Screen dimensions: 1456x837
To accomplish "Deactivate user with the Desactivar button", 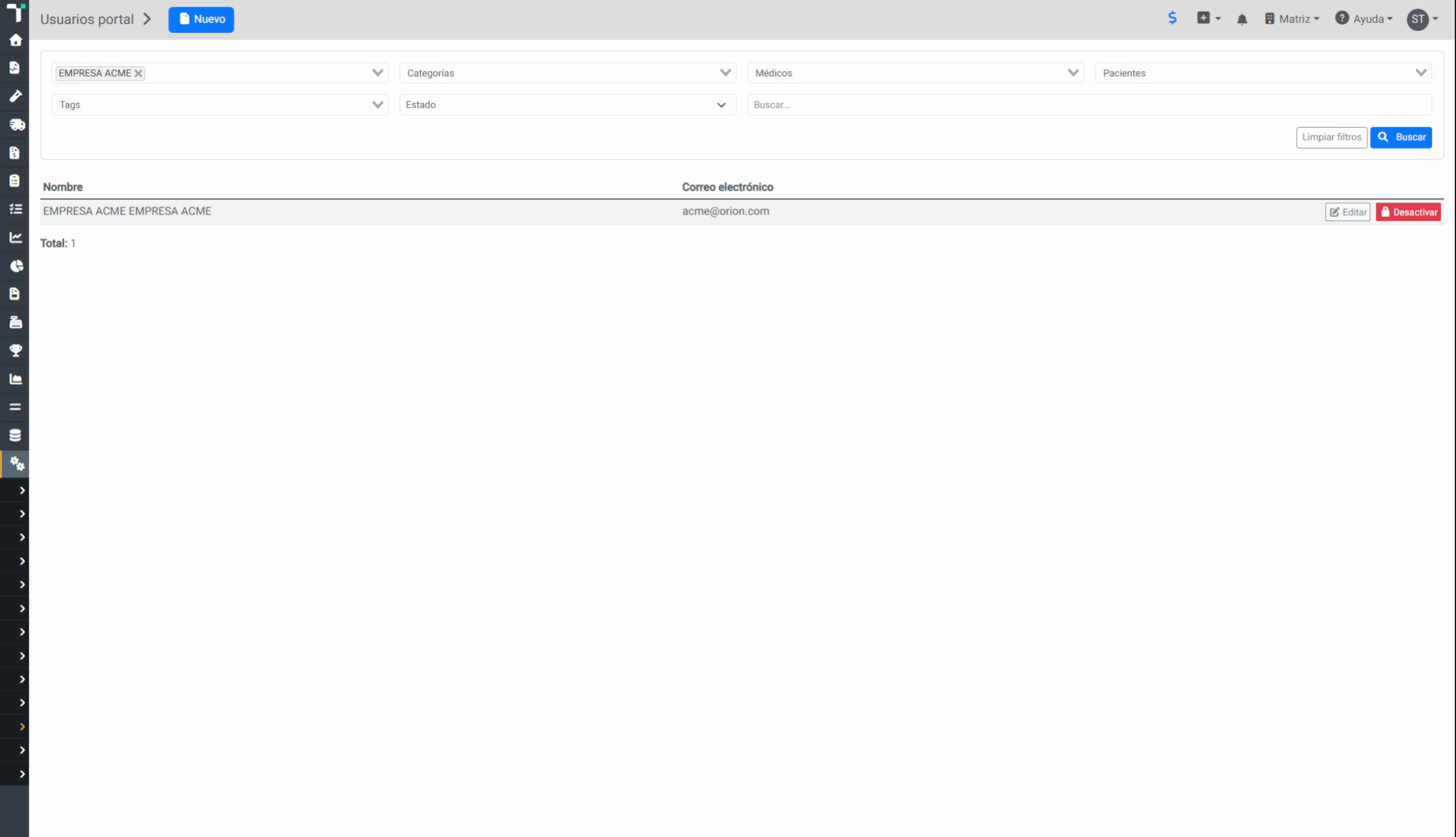I will (x=1408, y=212).
